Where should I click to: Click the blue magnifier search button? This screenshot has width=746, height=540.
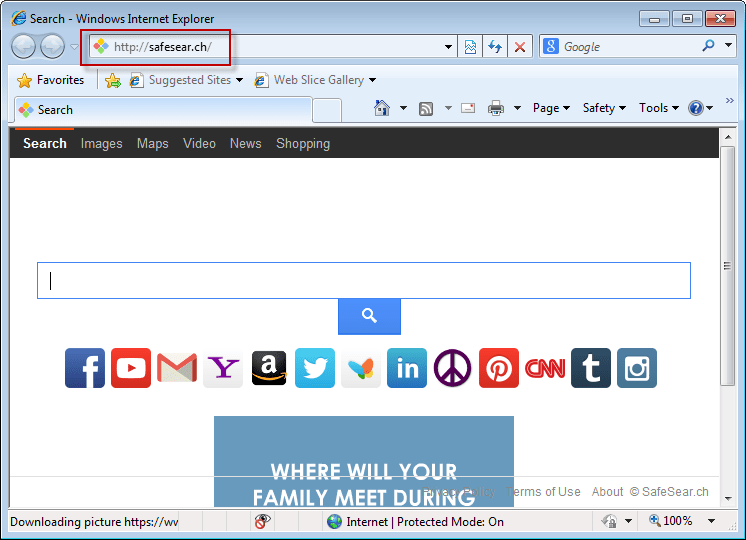click(369, 316)
